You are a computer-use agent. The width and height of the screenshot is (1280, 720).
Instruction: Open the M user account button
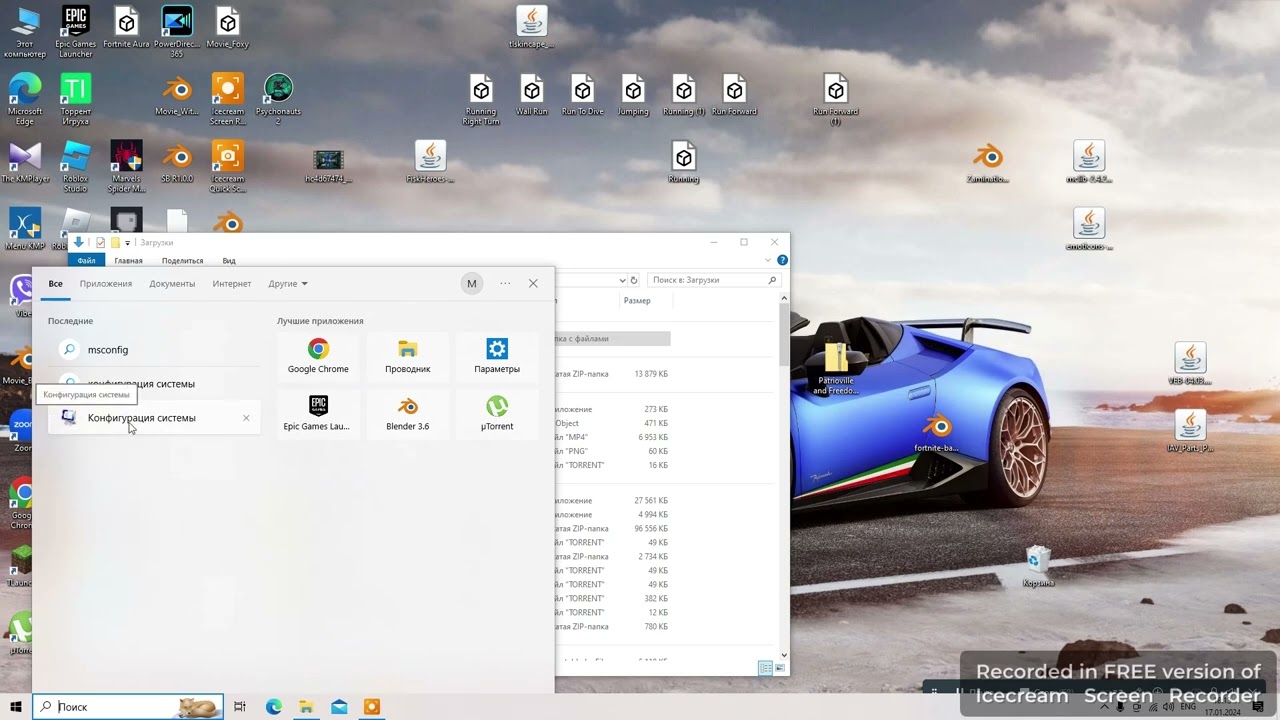(x=472, y=284)
